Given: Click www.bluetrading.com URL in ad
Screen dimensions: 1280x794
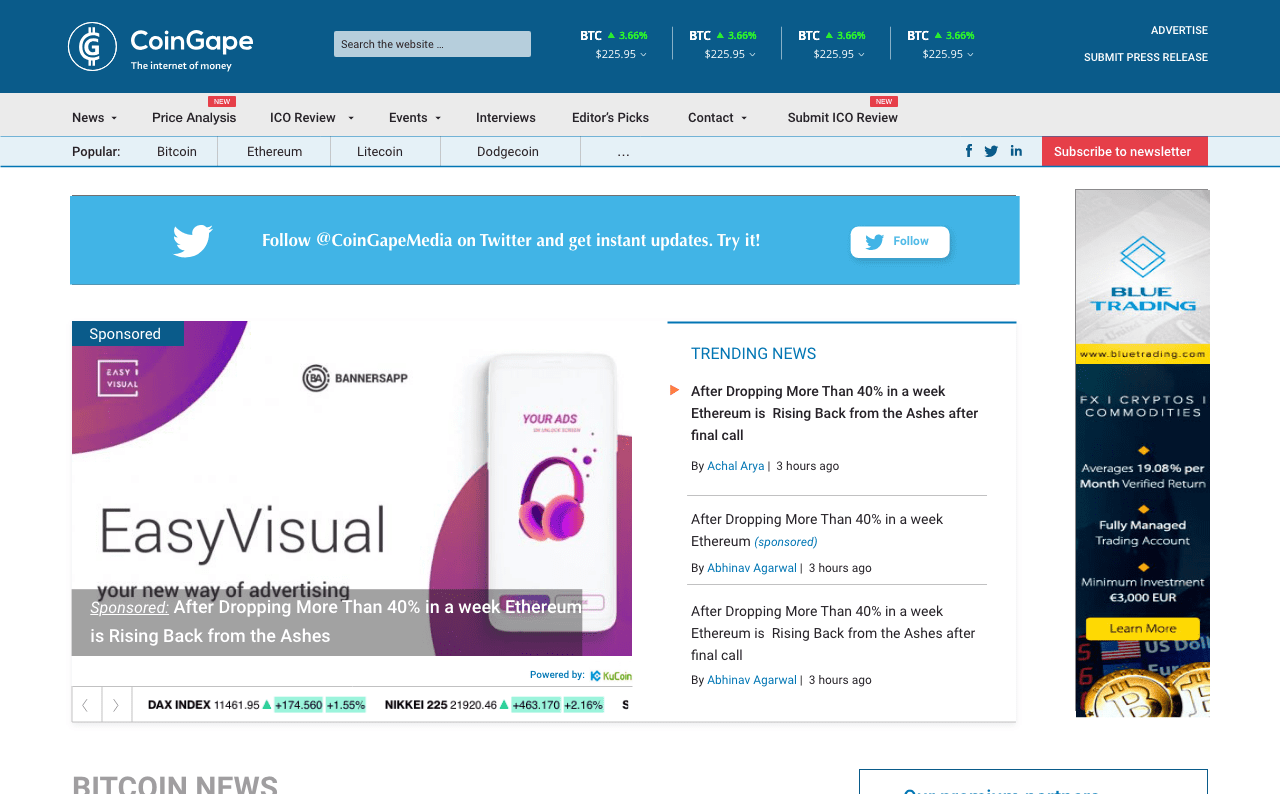Looking at the screenshot, I should click(1143, 354).
